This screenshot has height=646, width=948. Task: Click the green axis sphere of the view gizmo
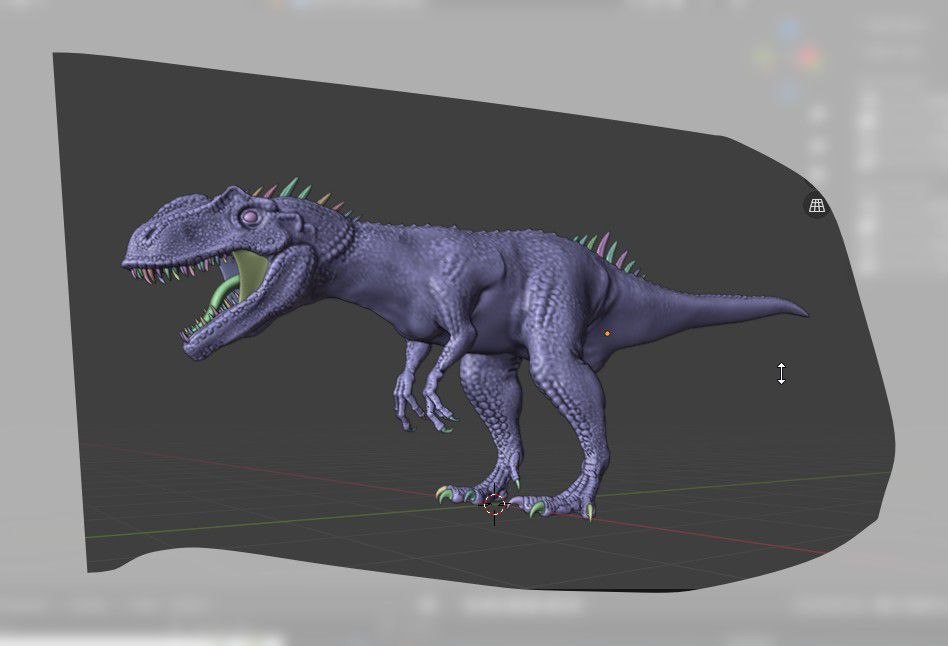765,57
